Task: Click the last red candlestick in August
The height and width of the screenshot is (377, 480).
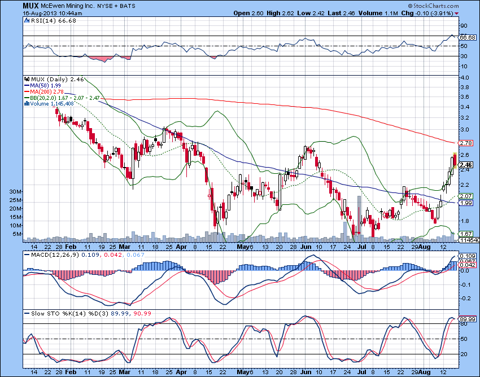Action: tap(455, 160)
